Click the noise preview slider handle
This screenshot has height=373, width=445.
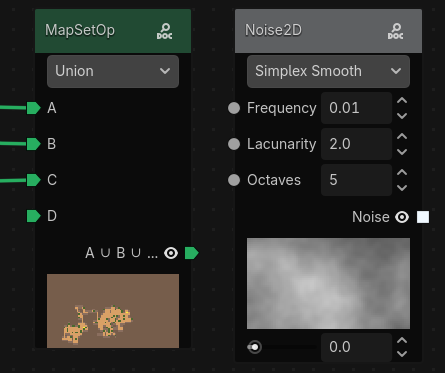click(x=255, y=347)
